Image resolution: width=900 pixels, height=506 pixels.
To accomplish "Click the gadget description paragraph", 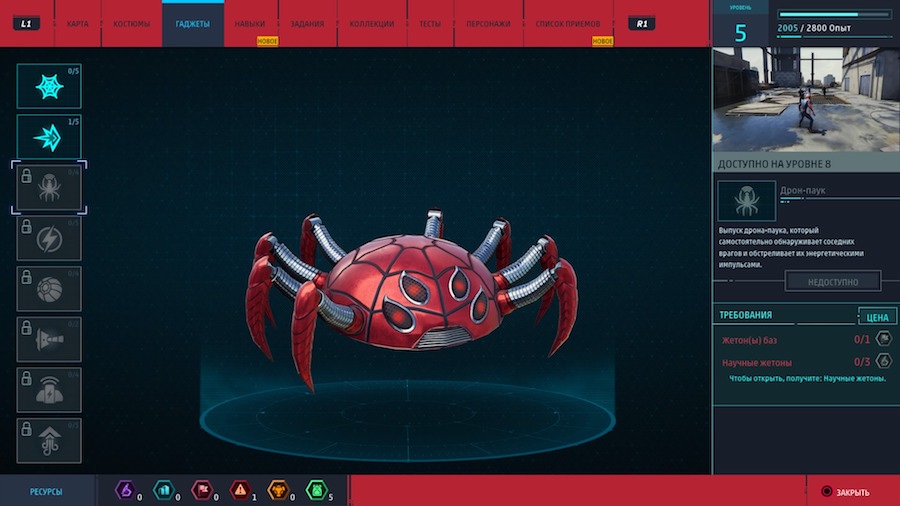I will pos(791,247).
